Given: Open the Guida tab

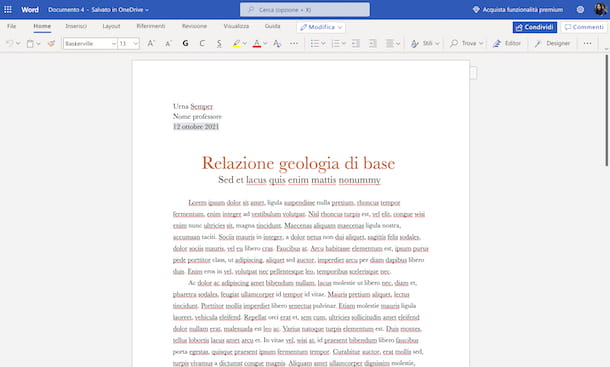Looking at the screenshot, I should pos(272,26).
